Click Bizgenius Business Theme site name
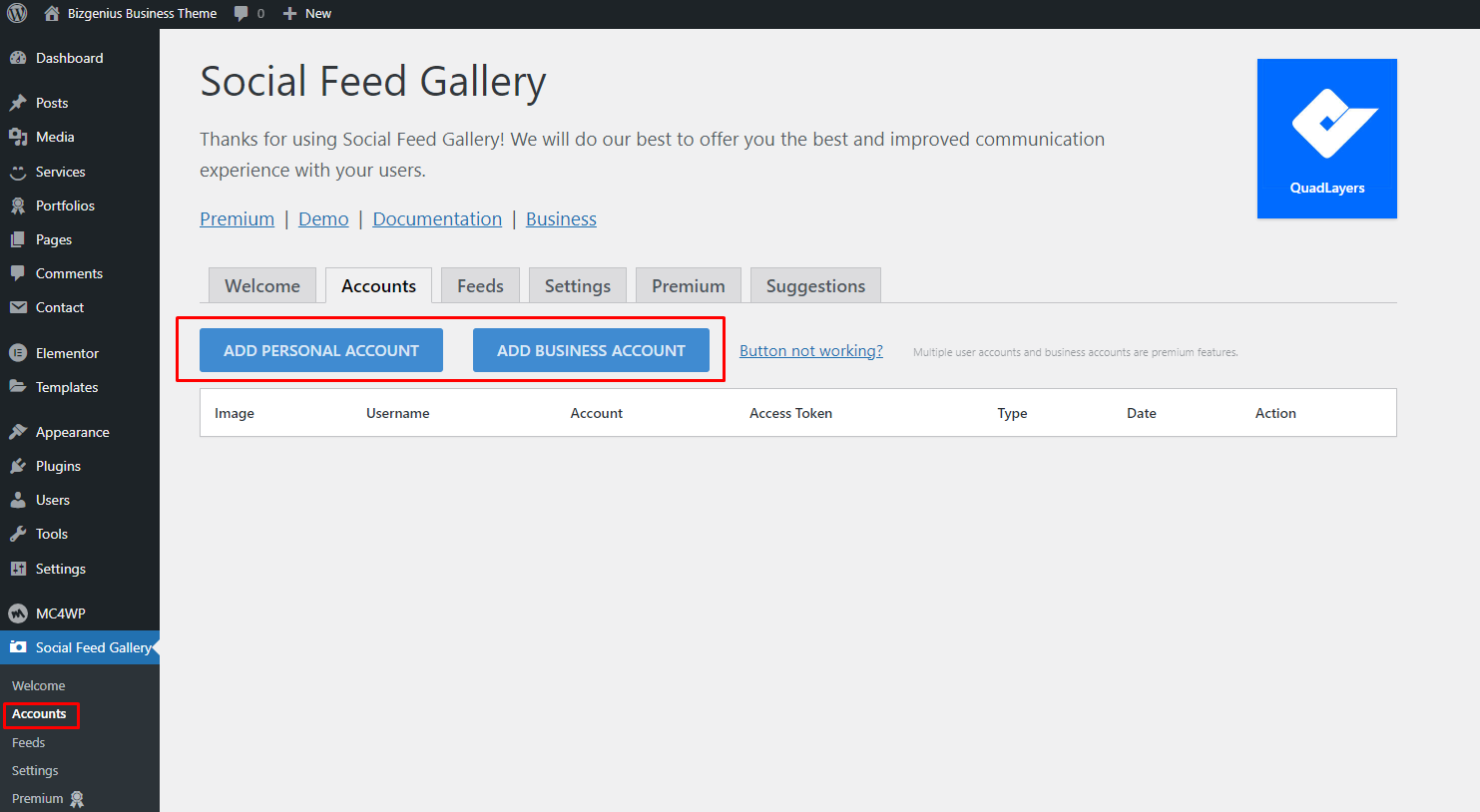This screenshot has height=812, width=1480. [x=142, y=14]
